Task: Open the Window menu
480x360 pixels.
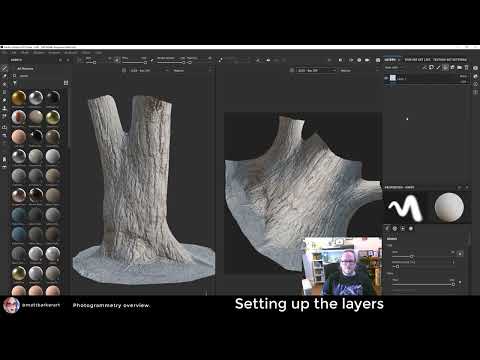Action: click(39, 53)
